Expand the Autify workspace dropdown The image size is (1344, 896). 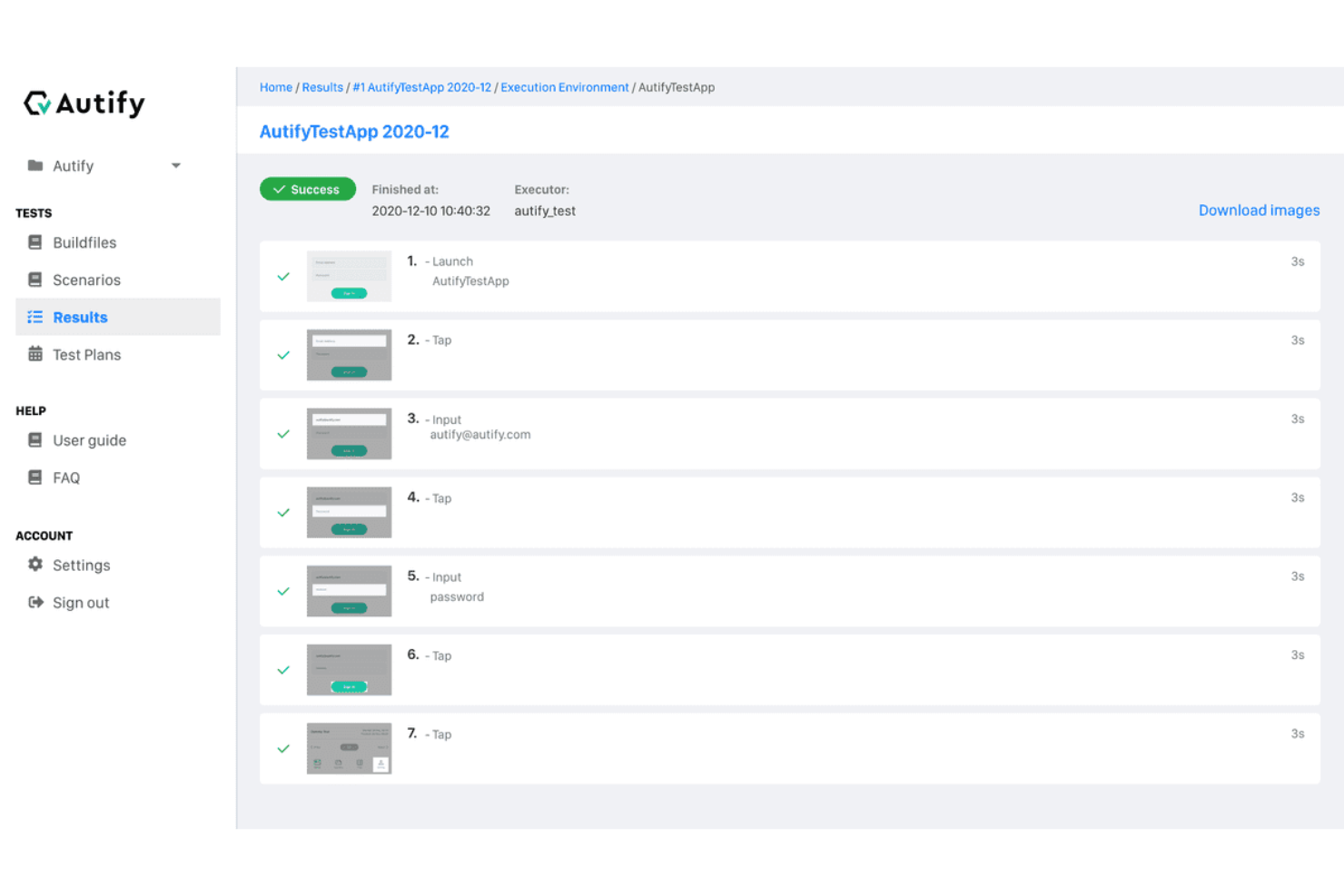tap(175, 165)
